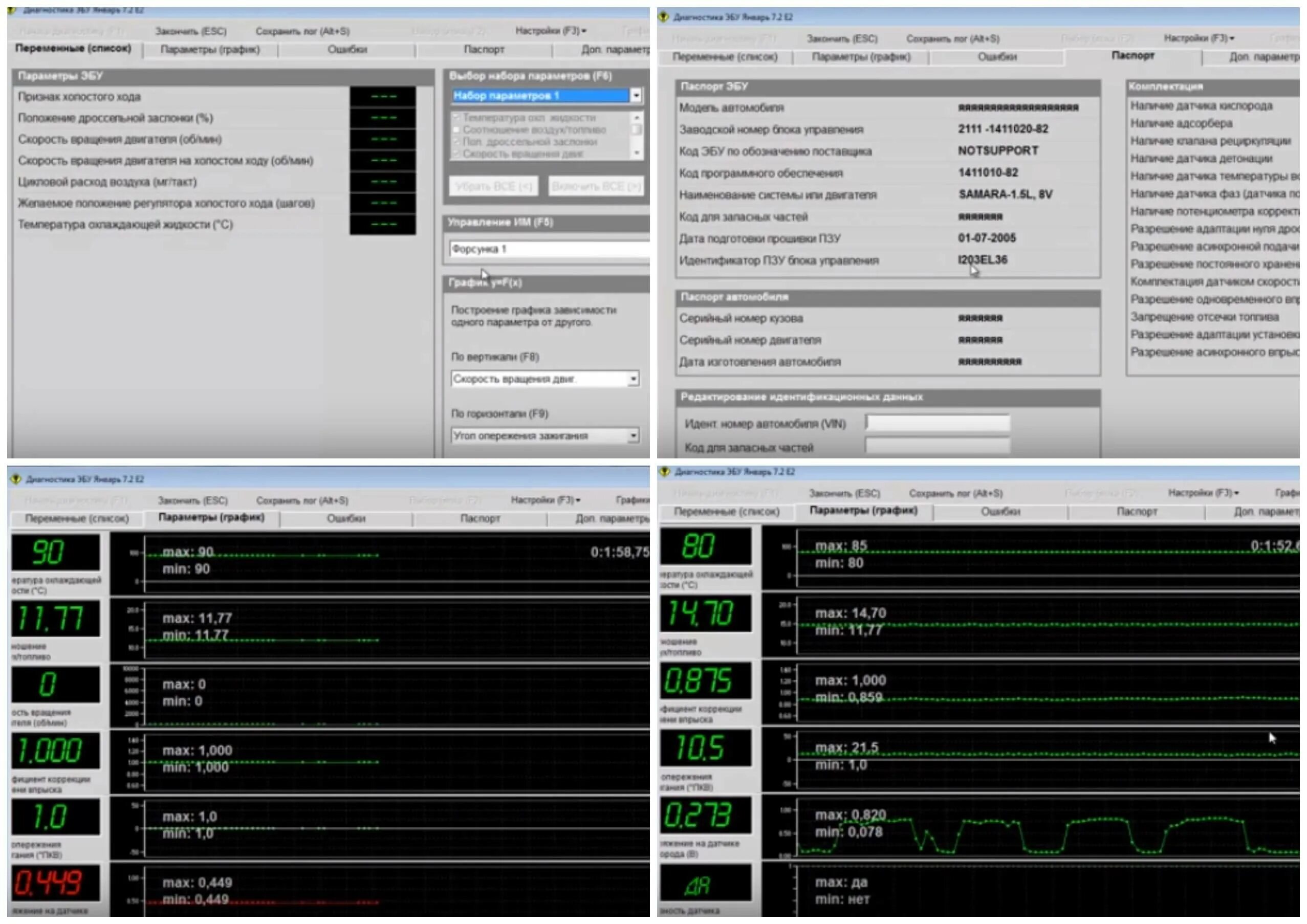This screenshot has height=924, width=1307.
Task: Click the Идент. номер автомобиля (VIN) field
Action: click(x=938, y=423)
